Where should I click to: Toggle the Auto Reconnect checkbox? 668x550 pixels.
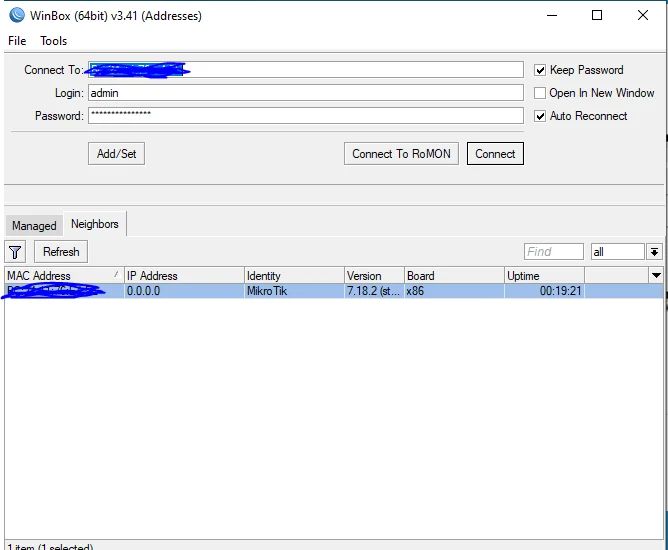tap(540, 116)
